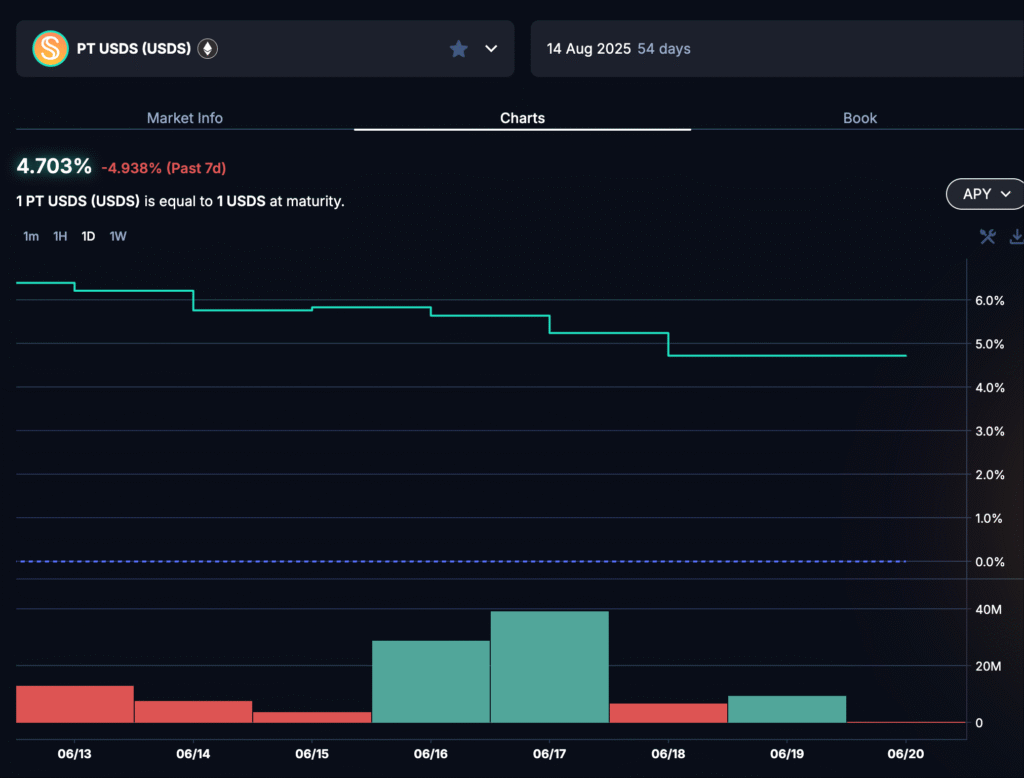
Task: Click the 6.0% axis label
Action: [x=989, y=300]
